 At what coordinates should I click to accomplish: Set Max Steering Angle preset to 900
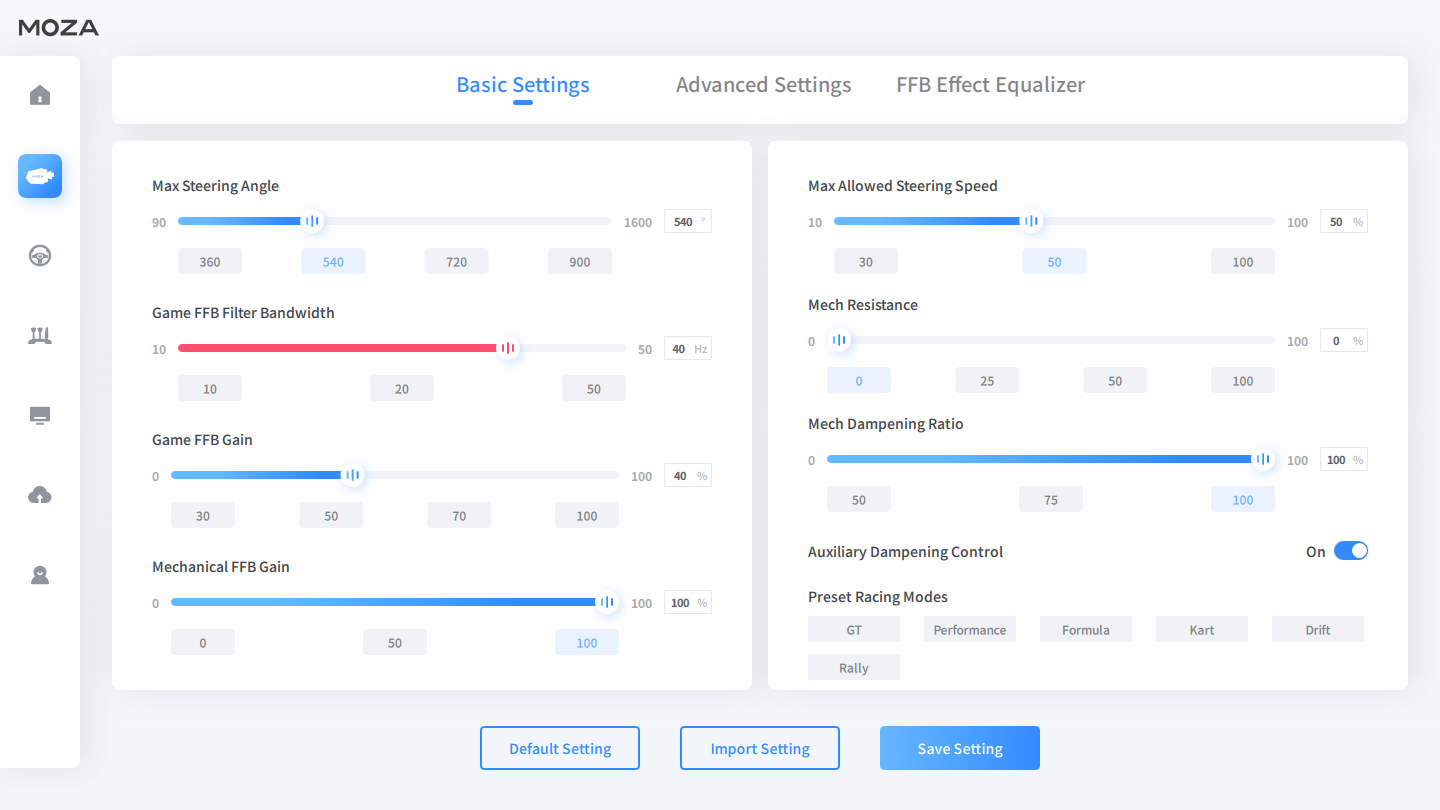tap(580, 262)
